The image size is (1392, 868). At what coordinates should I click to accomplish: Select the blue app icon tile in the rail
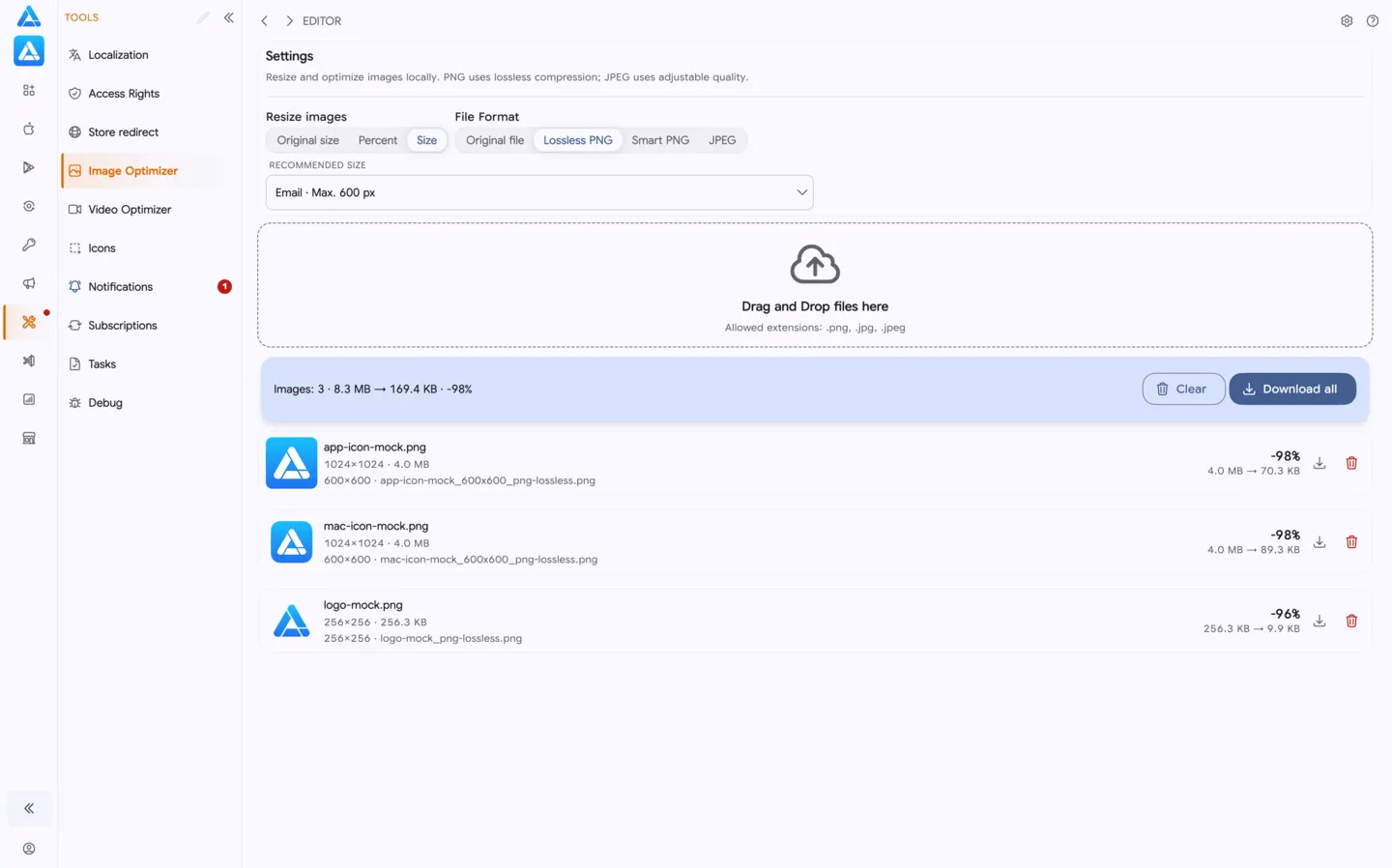(29, 51)
